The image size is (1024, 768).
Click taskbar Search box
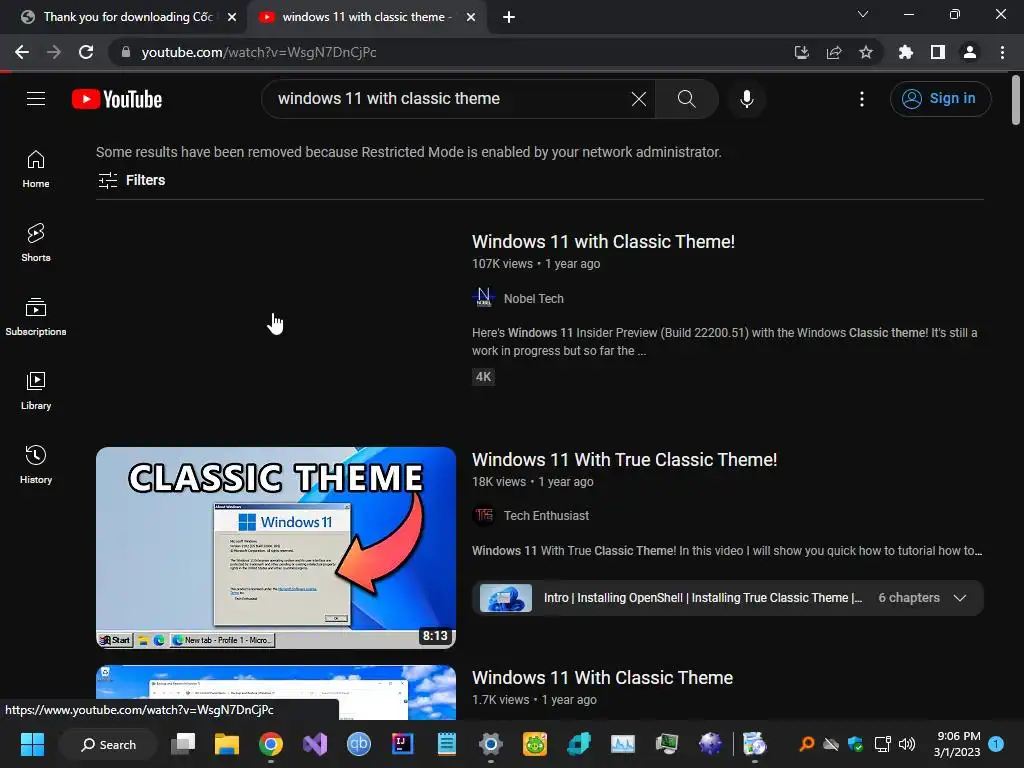point(108,744)
